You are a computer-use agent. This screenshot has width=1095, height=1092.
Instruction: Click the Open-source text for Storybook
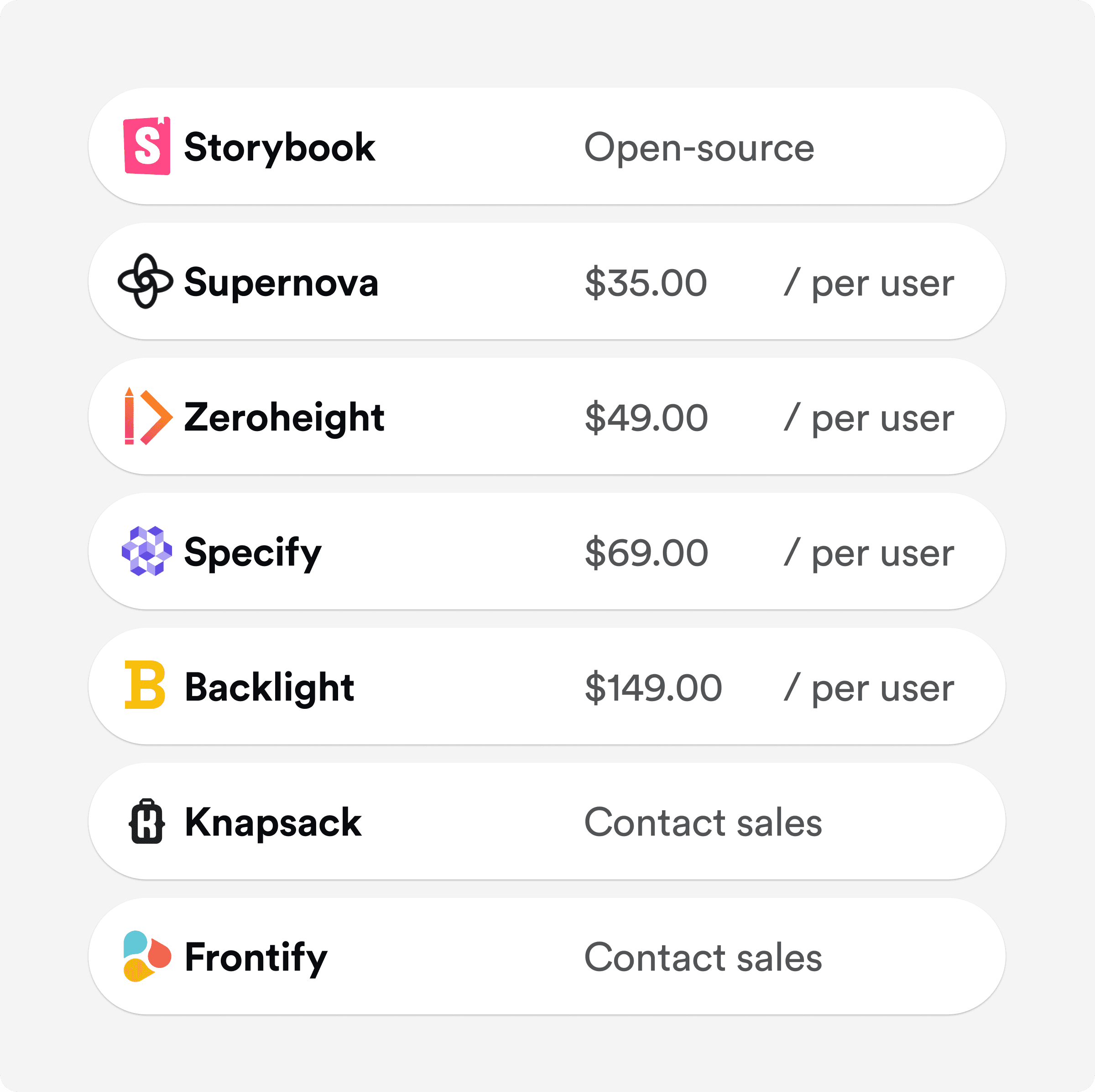tap(699, 147)
